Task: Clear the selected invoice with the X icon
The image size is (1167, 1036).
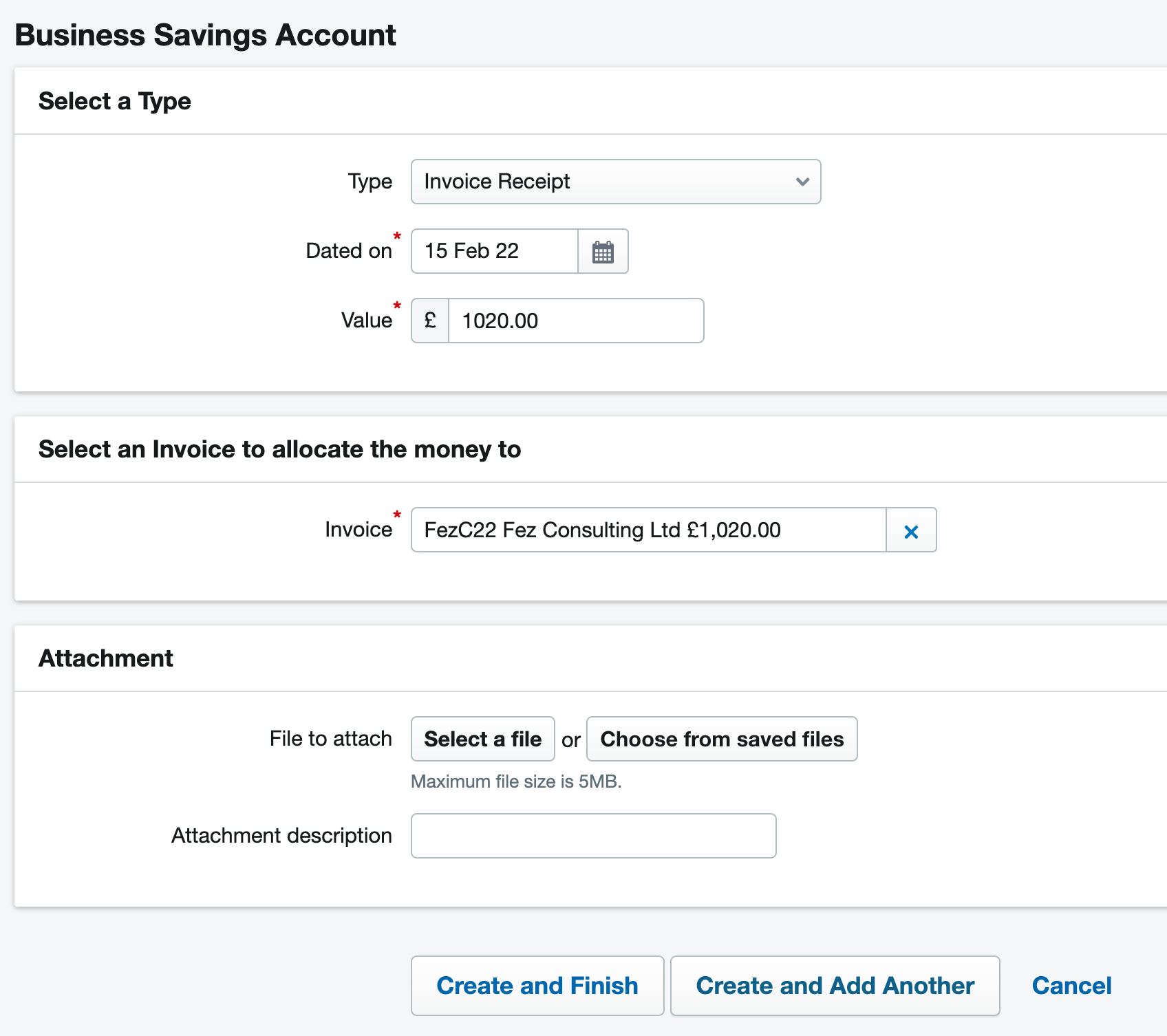Action: 911,530
